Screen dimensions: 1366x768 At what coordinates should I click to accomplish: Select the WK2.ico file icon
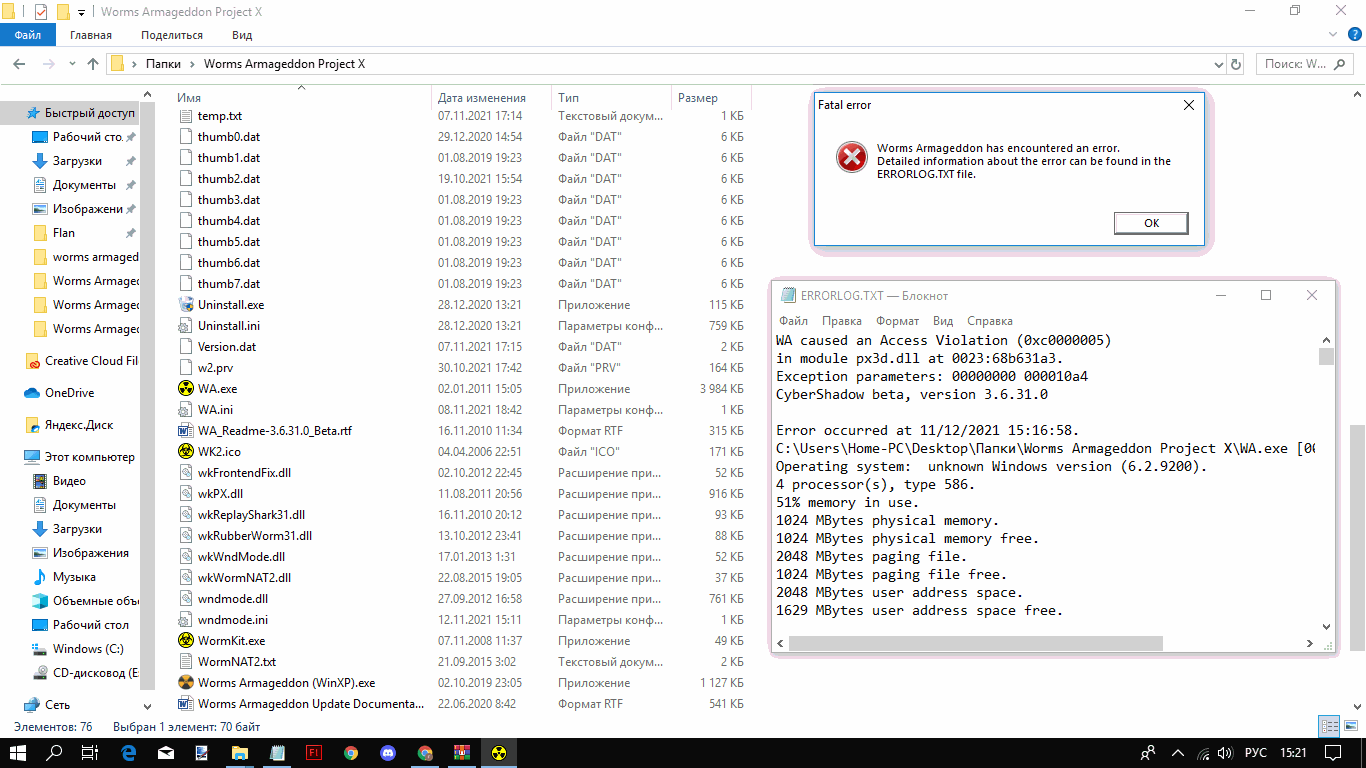pyautogui.click(x=186, y=452)
